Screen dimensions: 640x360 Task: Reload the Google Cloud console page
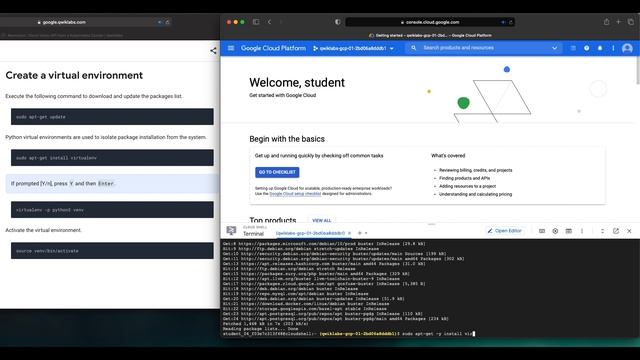[x=510, y=22]
